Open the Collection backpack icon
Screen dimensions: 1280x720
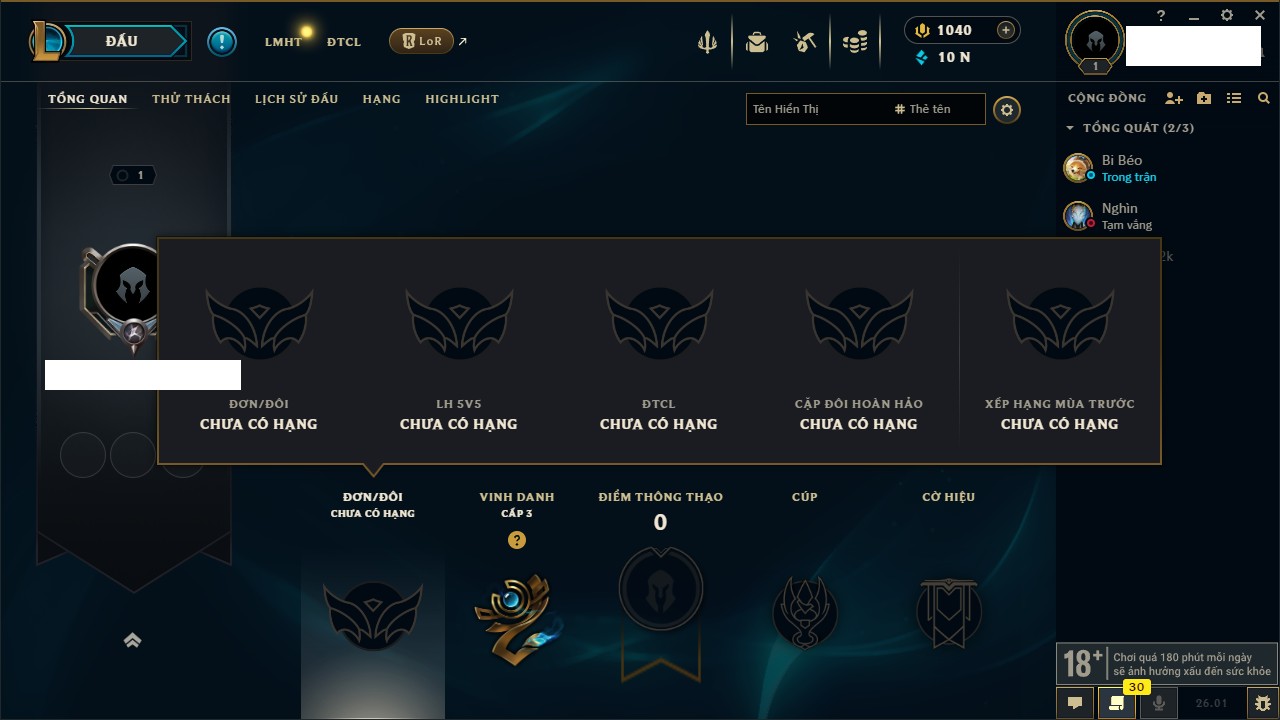(757, 42)
